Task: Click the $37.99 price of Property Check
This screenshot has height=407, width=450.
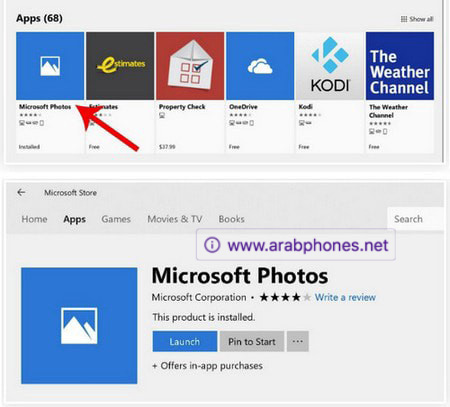Action: click(x=167, y=147)
